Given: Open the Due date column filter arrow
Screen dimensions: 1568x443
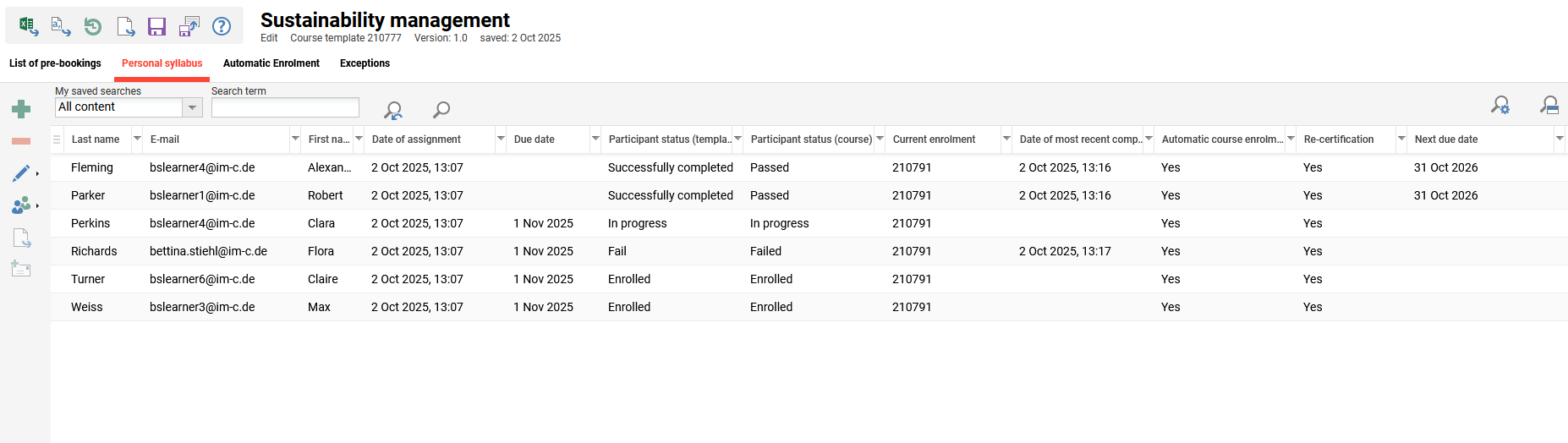Looking at the screenshot, I should point(595,139).
